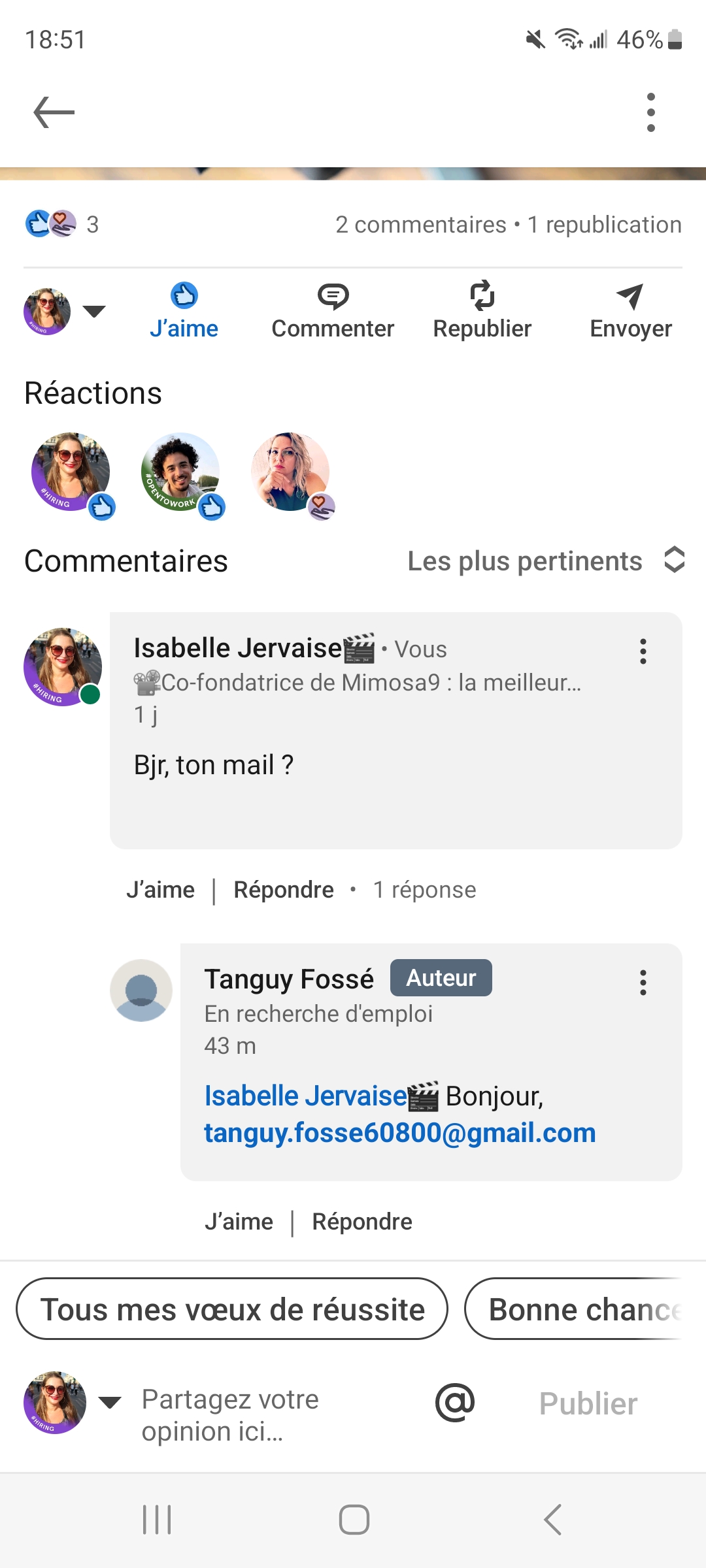This screenshot has width=706, height=1568.
Task: Choose 'Tous mes vœux de réussite' quick reply
Action: point(232,1309)
